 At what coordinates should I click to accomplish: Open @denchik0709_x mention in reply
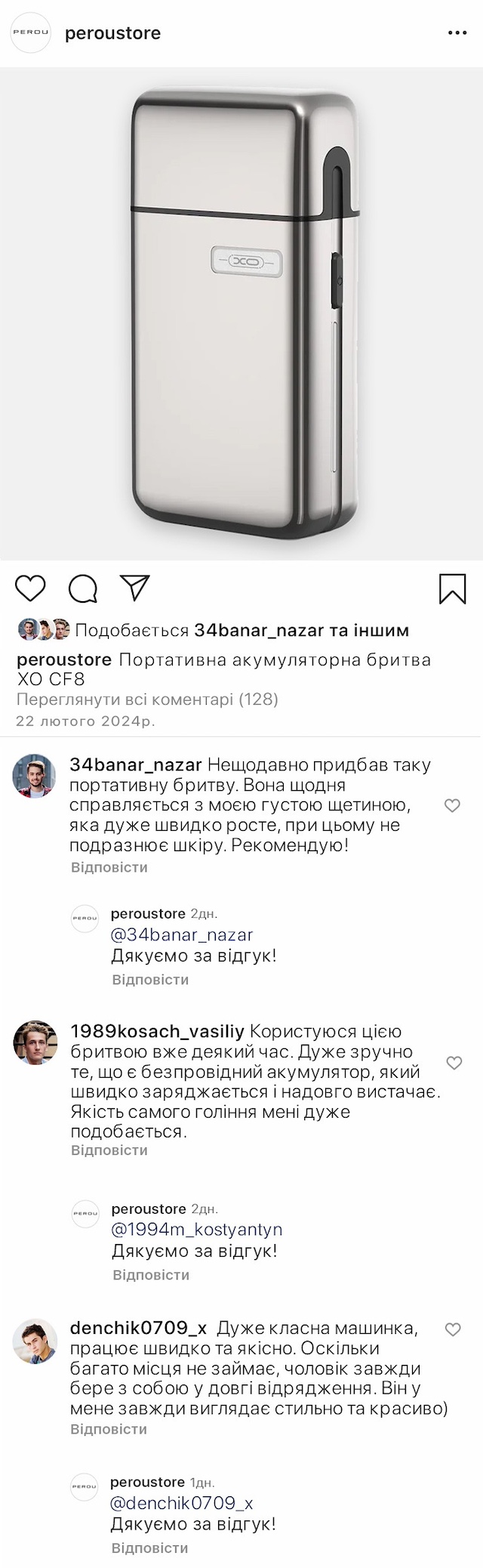[x=182, y=1502]
